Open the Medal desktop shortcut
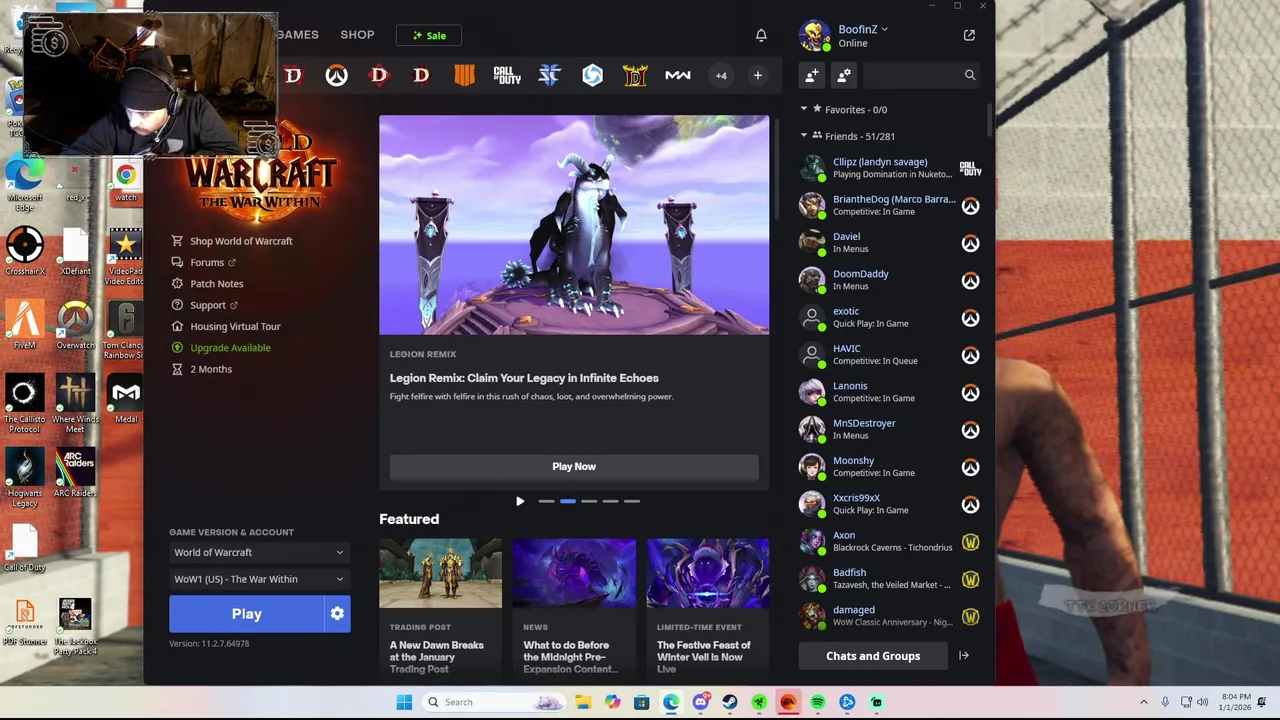The image size is (1280, 720). (x=125, y=398)
